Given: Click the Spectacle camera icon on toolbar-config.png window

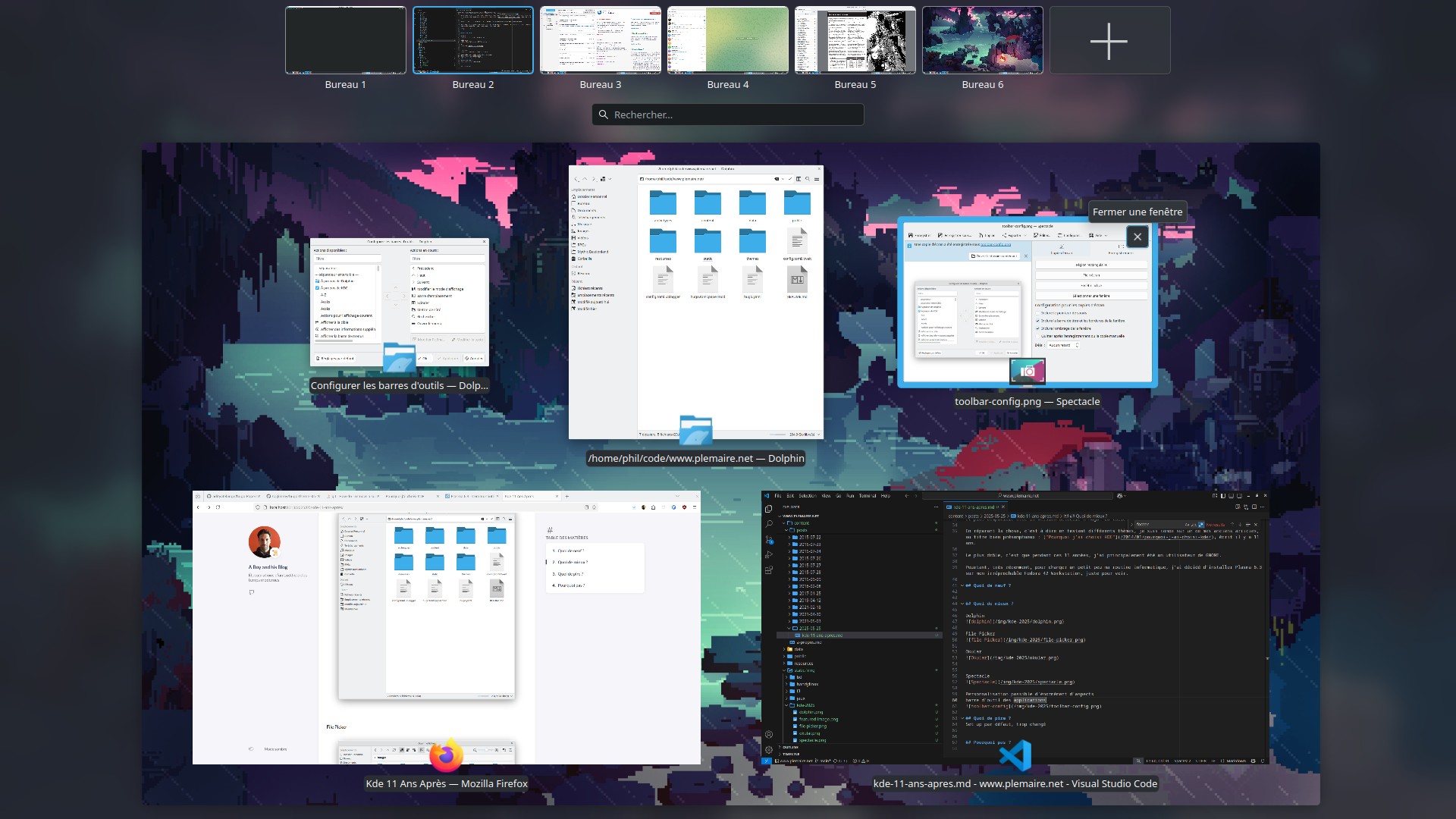Looking at the screenshot, I should pyautogui.click(x=1028, y=371).
